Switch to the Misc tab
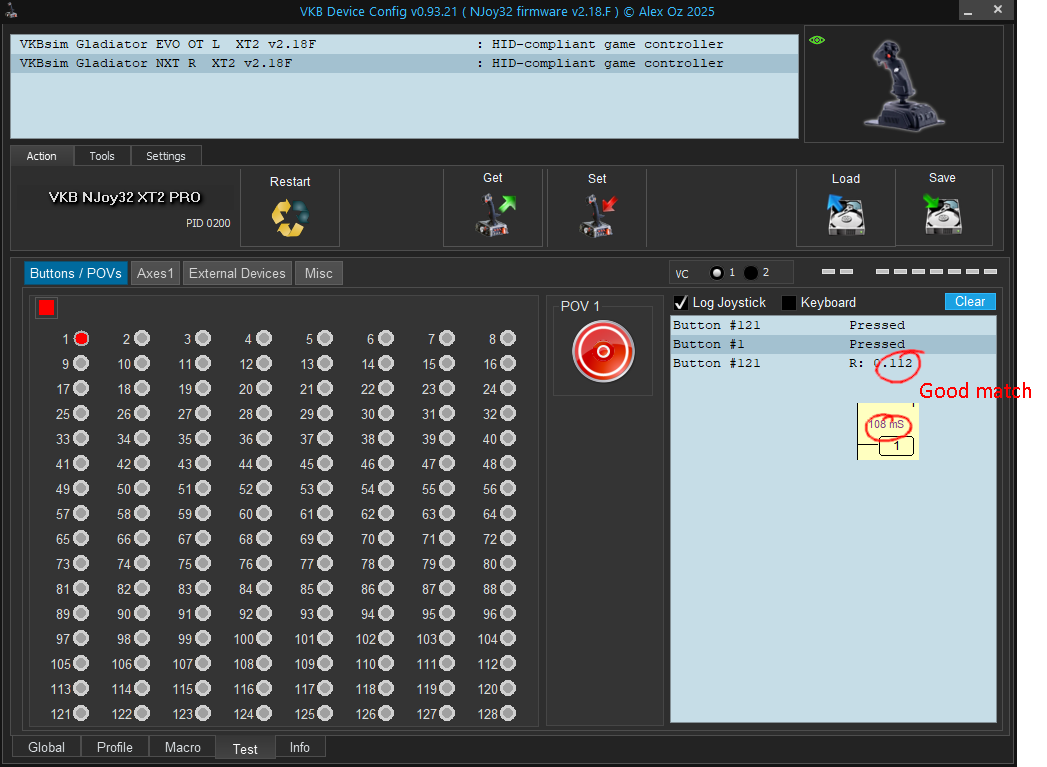This screenshot has height=767, width=1047. 319,273
